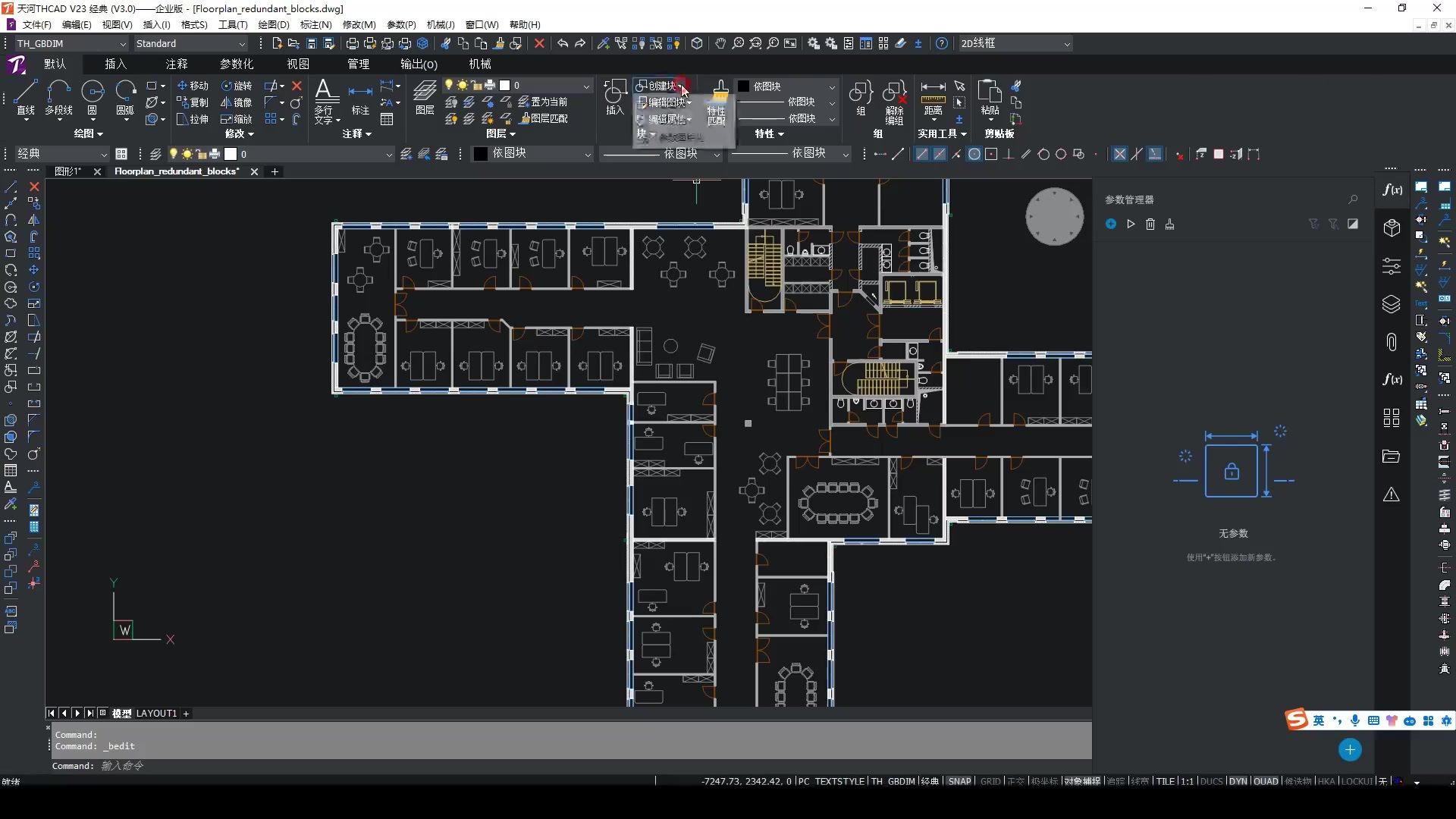Click the Distance (距离) measure tool
The image size is (1456, 819).
[x=933, y=99]
